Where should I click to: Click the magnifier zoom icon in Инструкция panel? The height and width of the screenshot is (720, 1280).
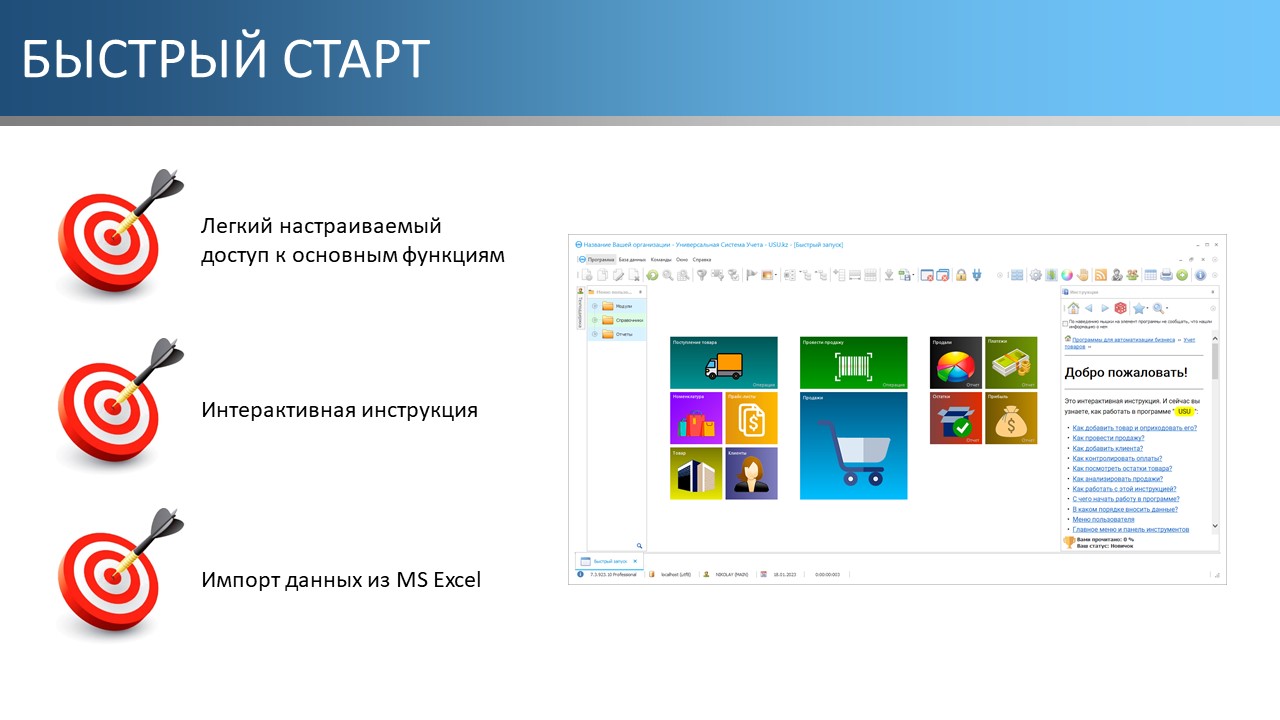point(1158,307)
